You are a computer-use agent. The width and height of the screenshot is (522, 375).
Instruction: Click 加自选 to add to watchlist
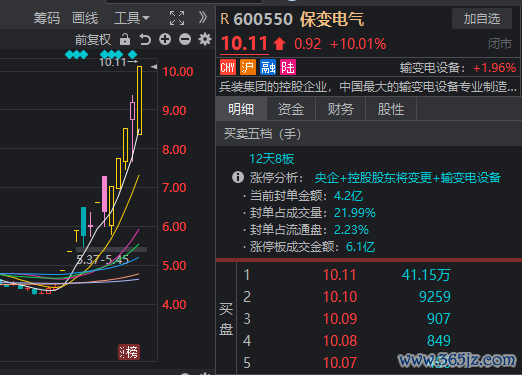pos(482,19)
